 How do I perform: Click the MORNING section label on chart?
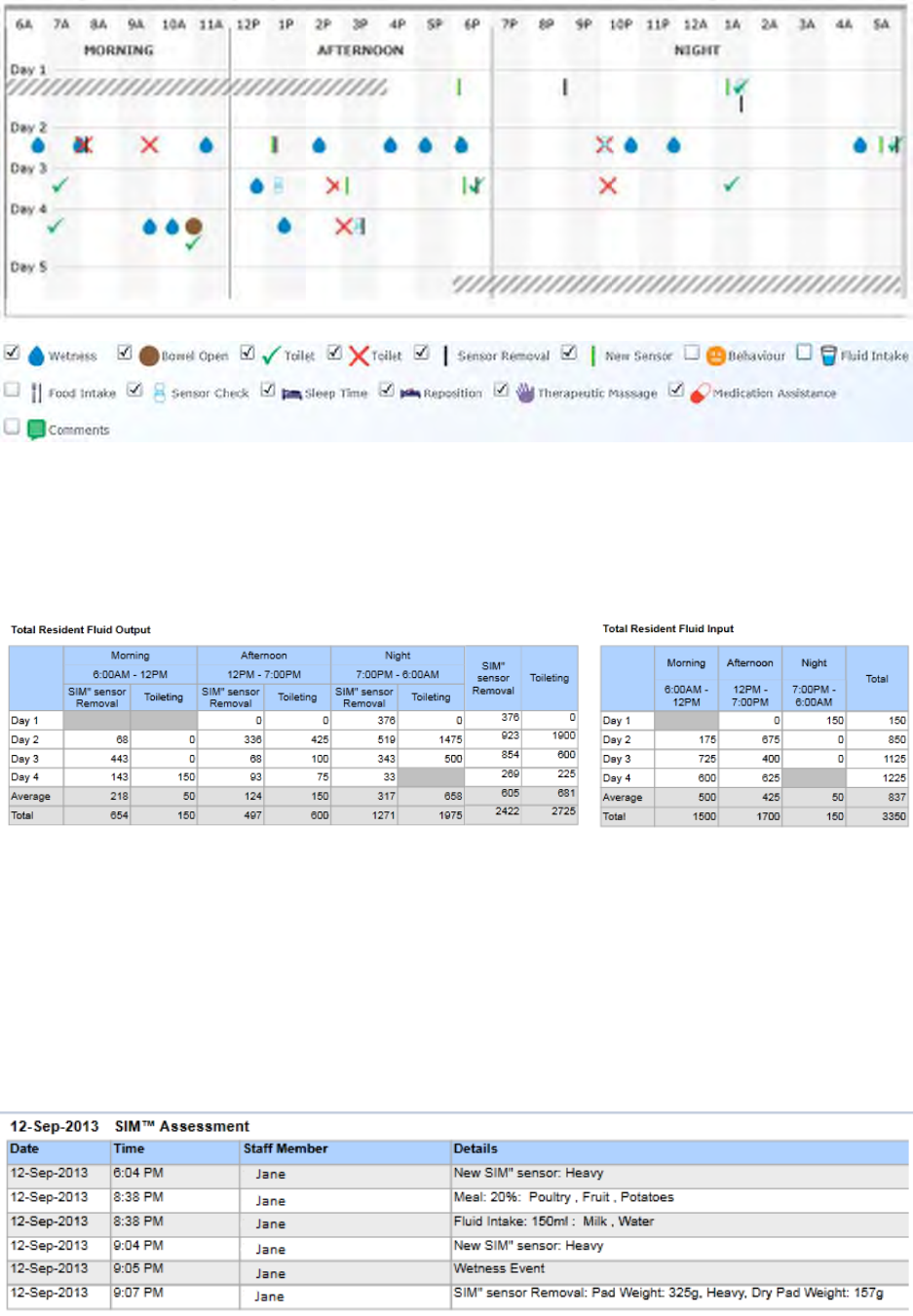tap(119, 50)
